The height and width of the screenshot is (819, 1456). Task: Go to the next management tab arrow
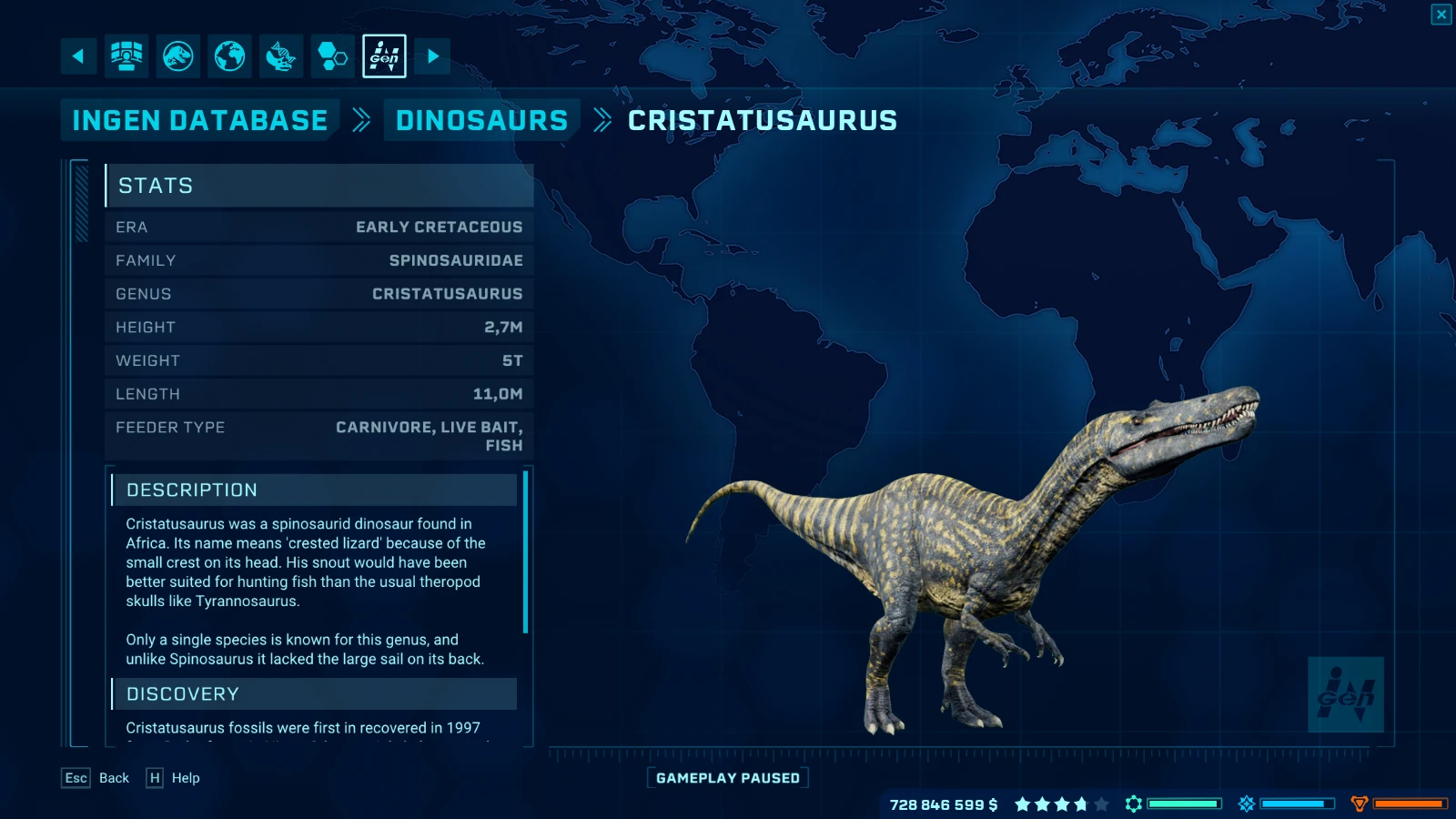[x=433, y=56]
